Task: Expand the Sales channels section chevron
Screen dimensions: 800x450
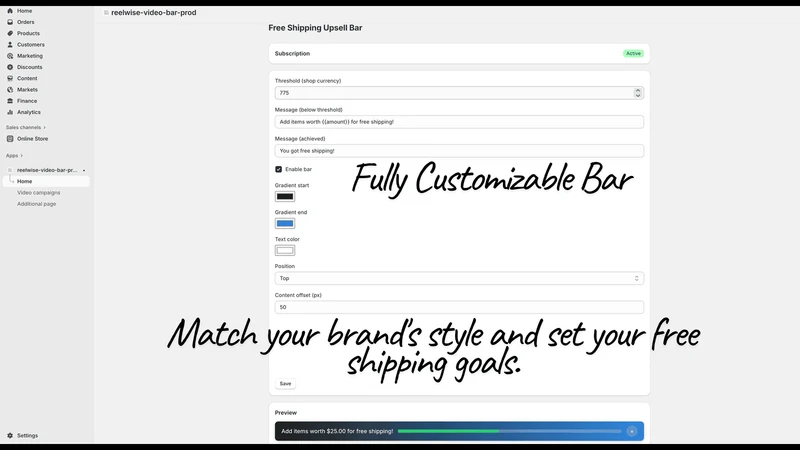Action: point(44,127)
